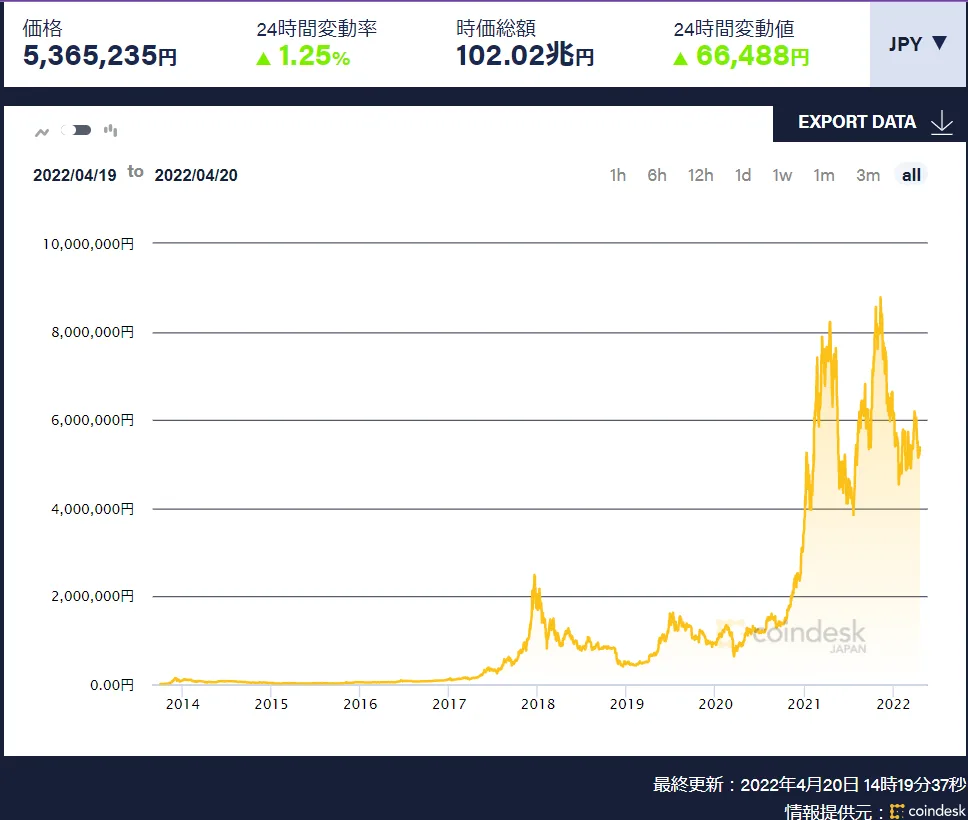Switch to the 12h time range
Viewport: 968px width, 820px height.
(x=700, y=175)
